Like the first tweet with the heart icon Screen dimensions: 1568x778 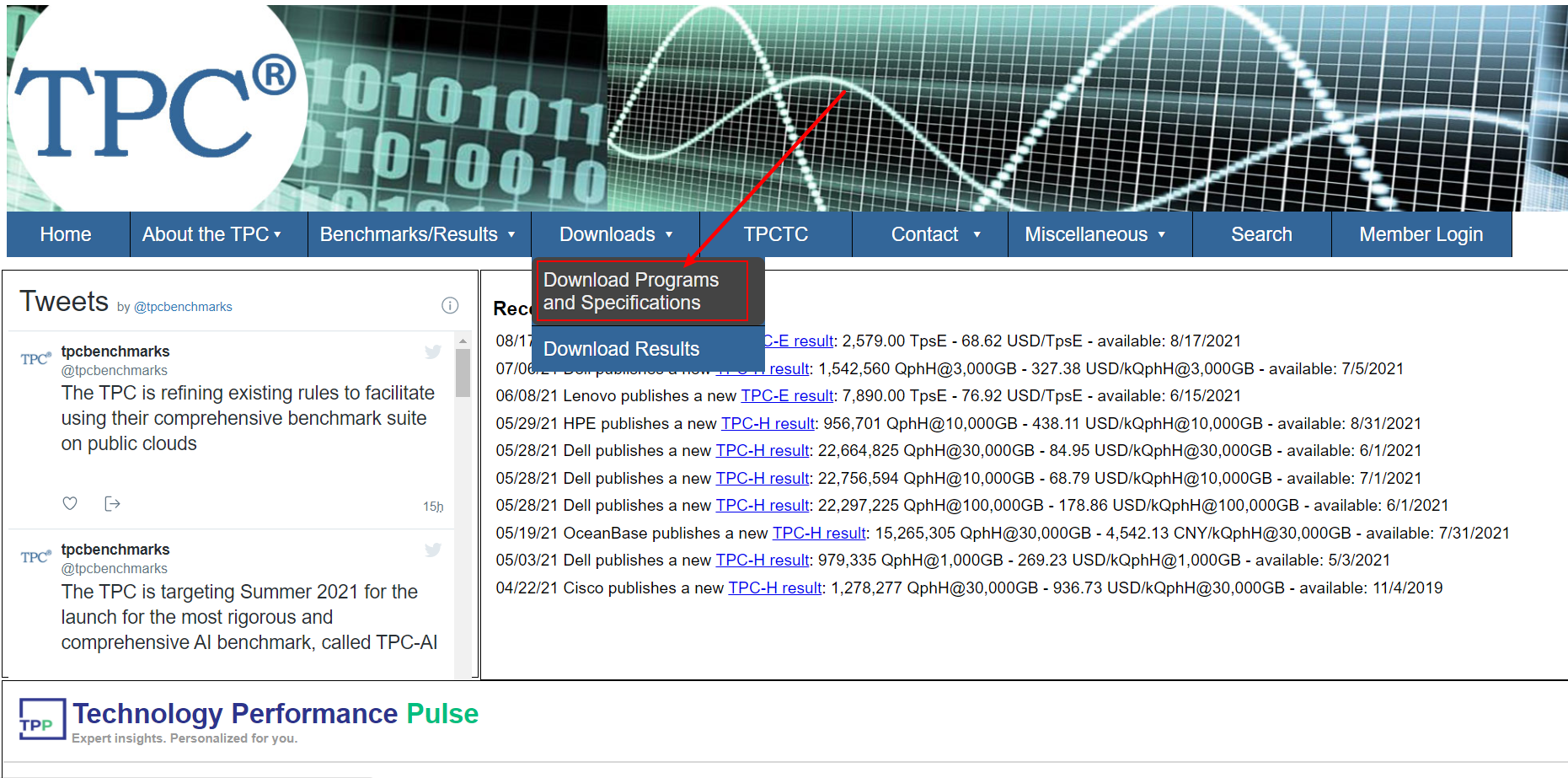pyautogui.click(x=70, y=503)
